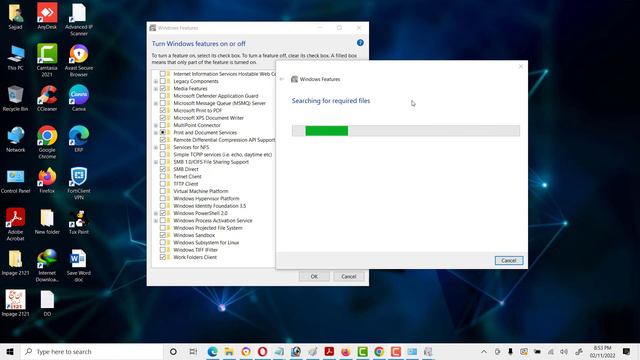Screen dimensions: 640x360
Task: Open Adobe Acrobat desktop shortcut
Action: (x=16, y=224)
